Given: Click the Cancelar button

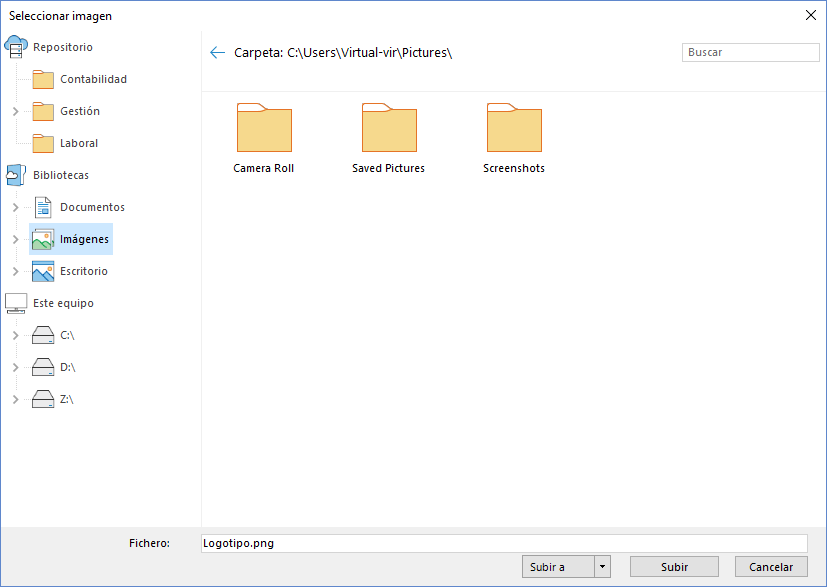Looking at the screenshot, I should point(771,567).
